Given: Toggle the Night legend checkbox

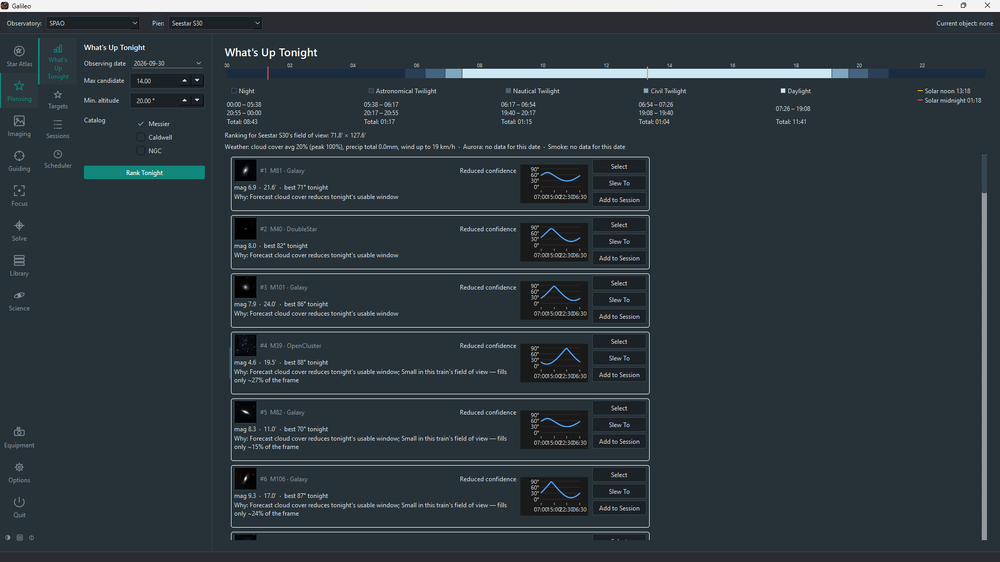Looking at the screenshot, I should pos(234,91).
